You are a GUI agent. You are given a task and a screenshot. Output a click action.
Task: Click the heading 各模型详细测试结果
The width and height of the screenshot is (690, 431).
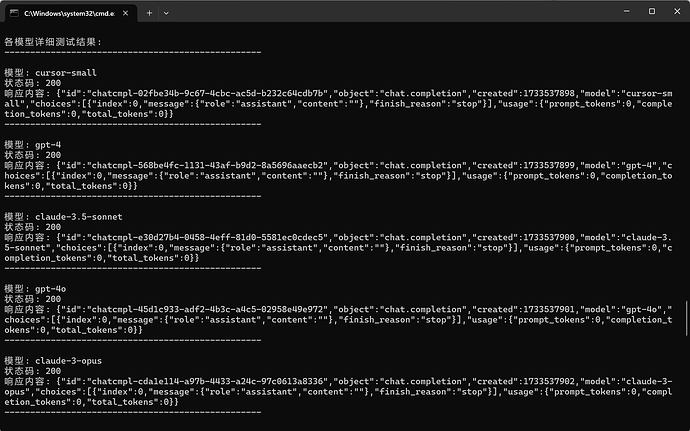pyautogui.click(x=53, y=42)
